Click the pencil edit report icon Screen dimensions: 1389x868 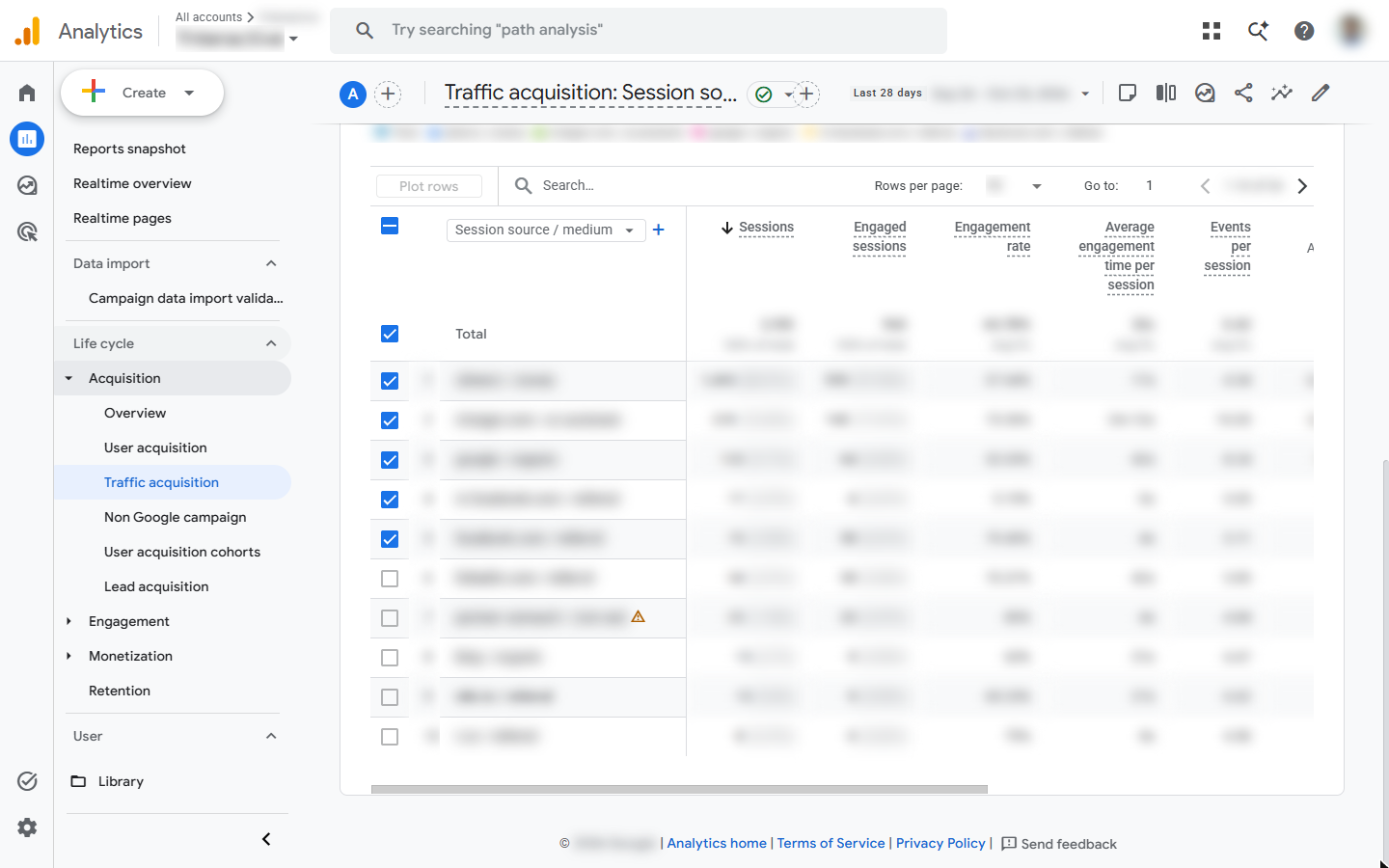tap(1321, 93)
